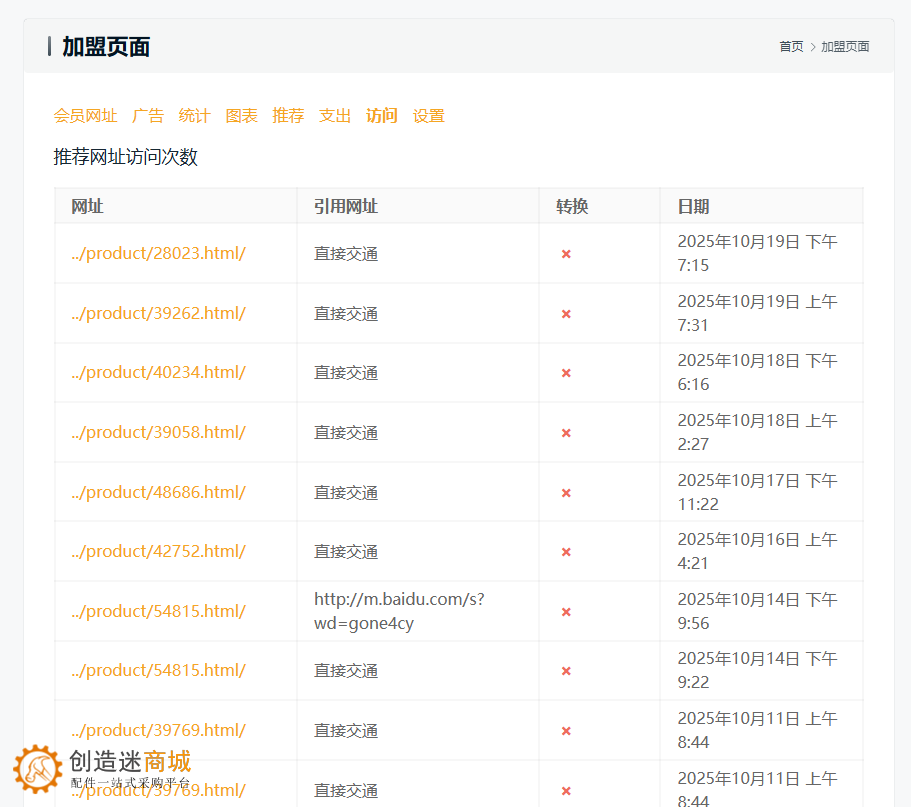Click the red × beside ../product/39058.html/
Viewport: 911px width, 807px height.
click(566, 432)
